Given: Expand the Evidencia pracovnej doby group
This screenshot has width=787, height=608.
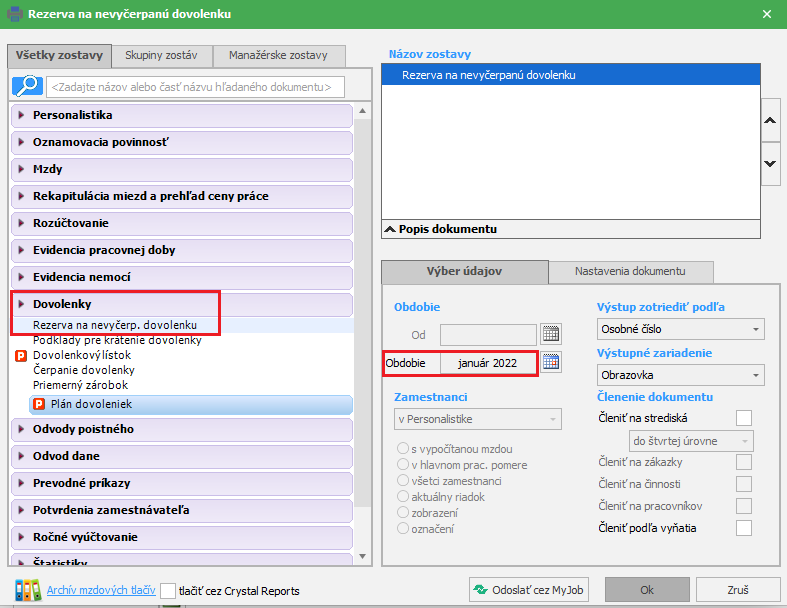Looking at the screenshot, I should click(x=182, y=251).
